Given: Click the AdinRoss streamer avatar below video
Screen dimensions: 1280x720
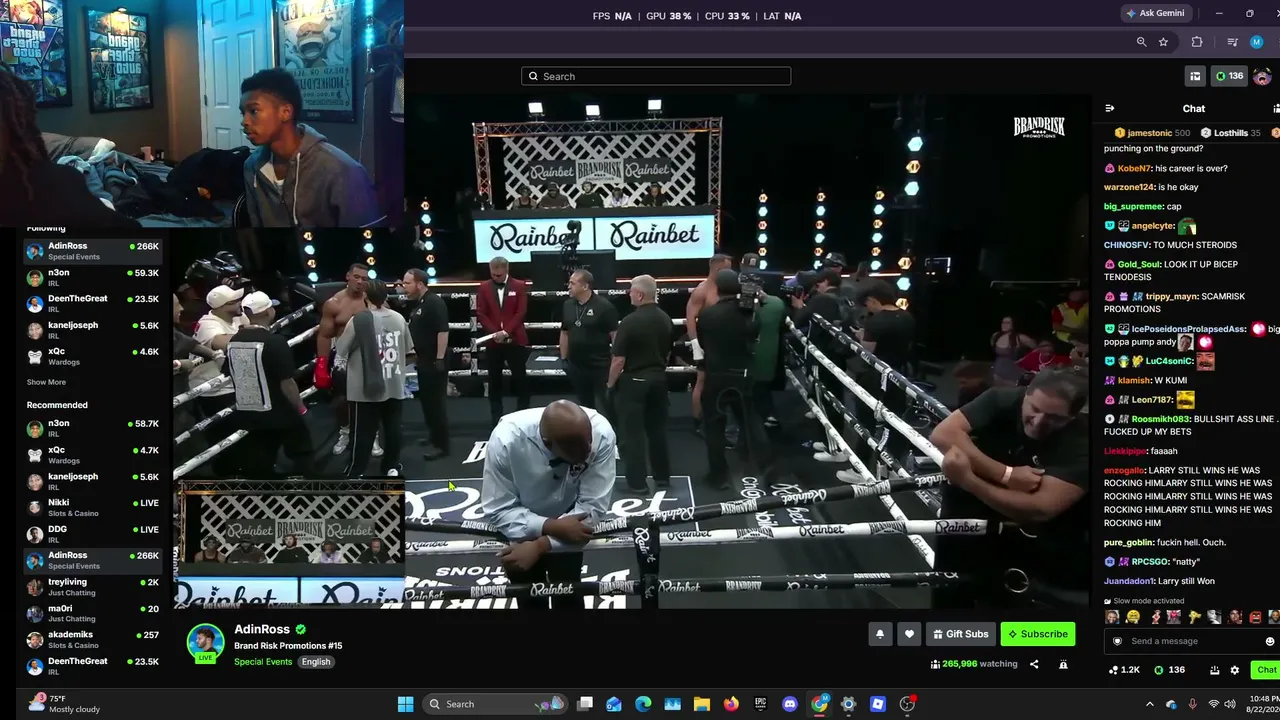Looking at the screenshot, I should pyautogui.click(x=205, y=643).
